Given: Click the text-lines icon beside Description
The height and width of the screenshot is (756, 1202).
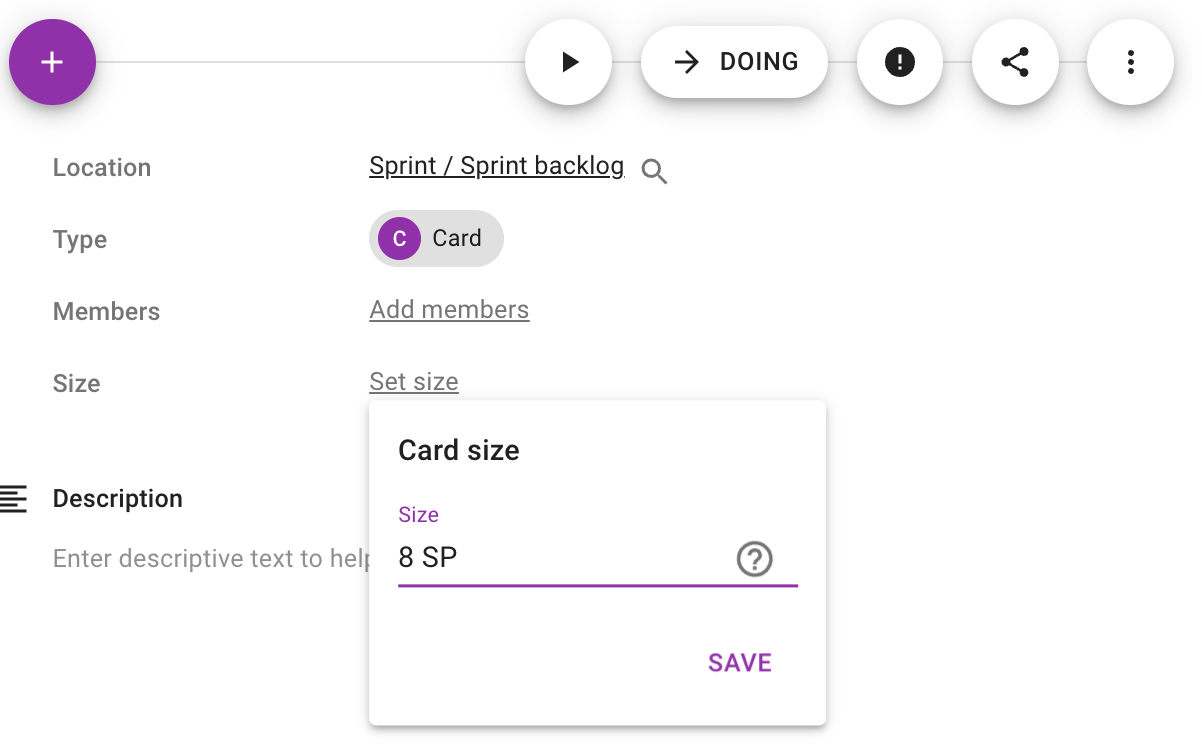Looking at the screenshot, I should (14, 498).
